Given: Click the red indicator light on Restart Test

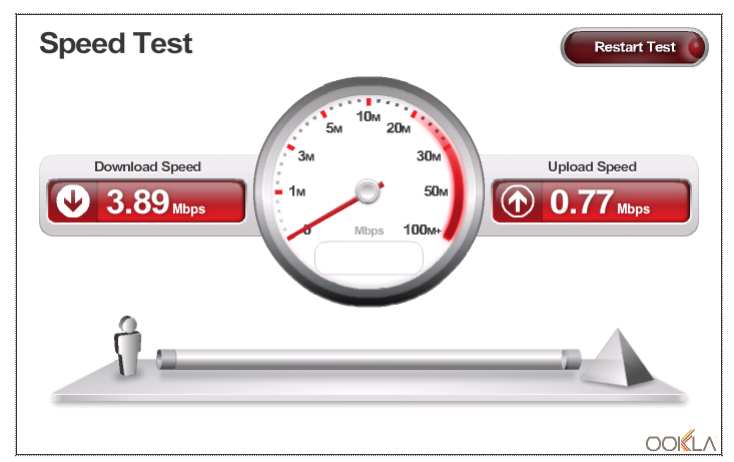Looking at the screenshot, I should [695, 47].
